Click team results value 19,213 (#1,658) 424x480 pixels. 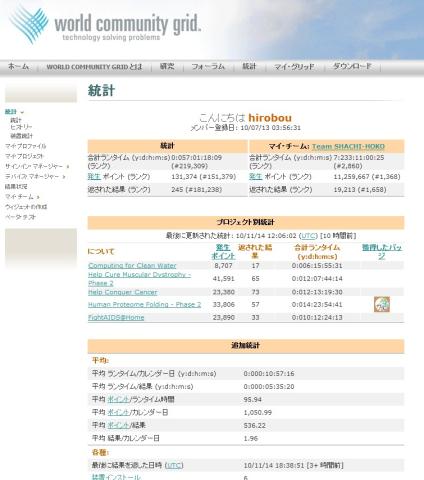tap(360, 189)
